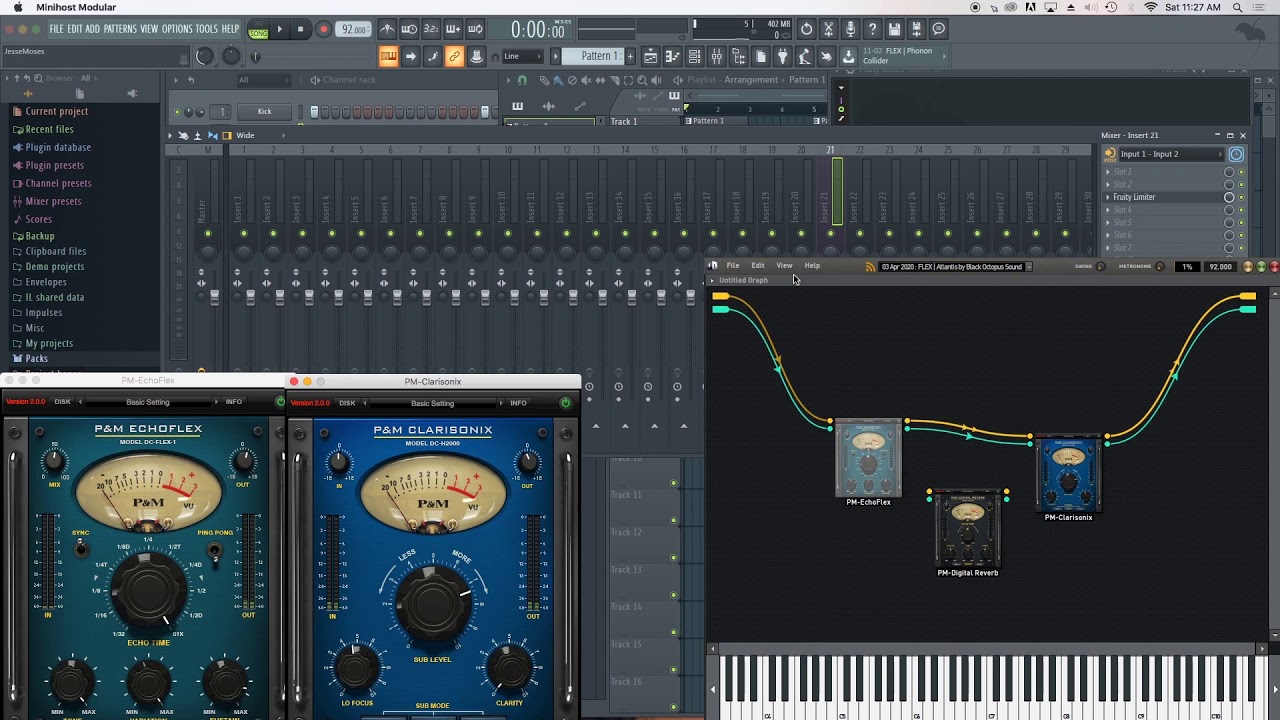Screen dimensions: 1280x720
Task: Enable the loop recording icon
Action: pos(475,29)
